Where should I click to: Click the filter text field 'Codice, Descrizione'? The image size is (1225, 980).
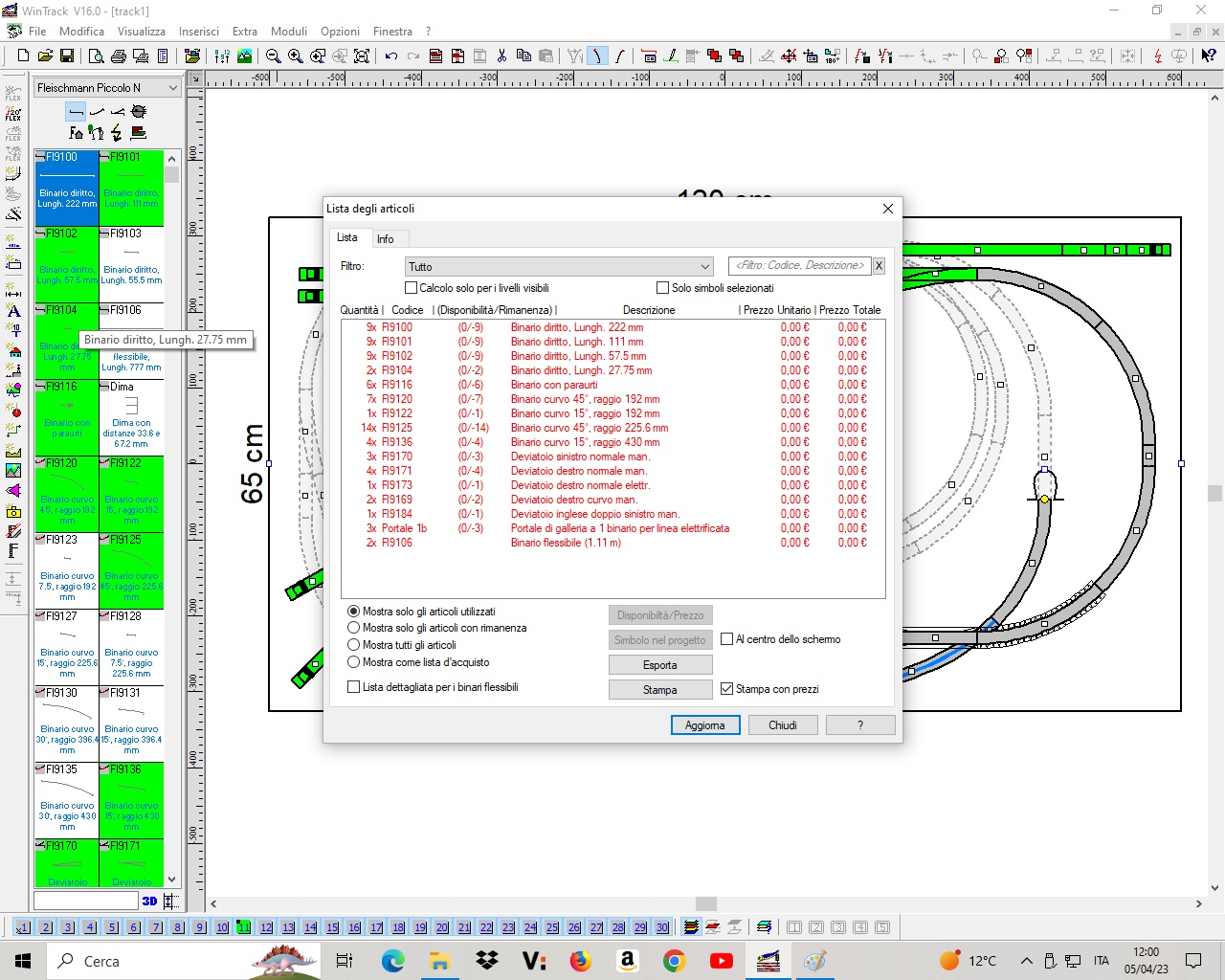tap(799, 266)
